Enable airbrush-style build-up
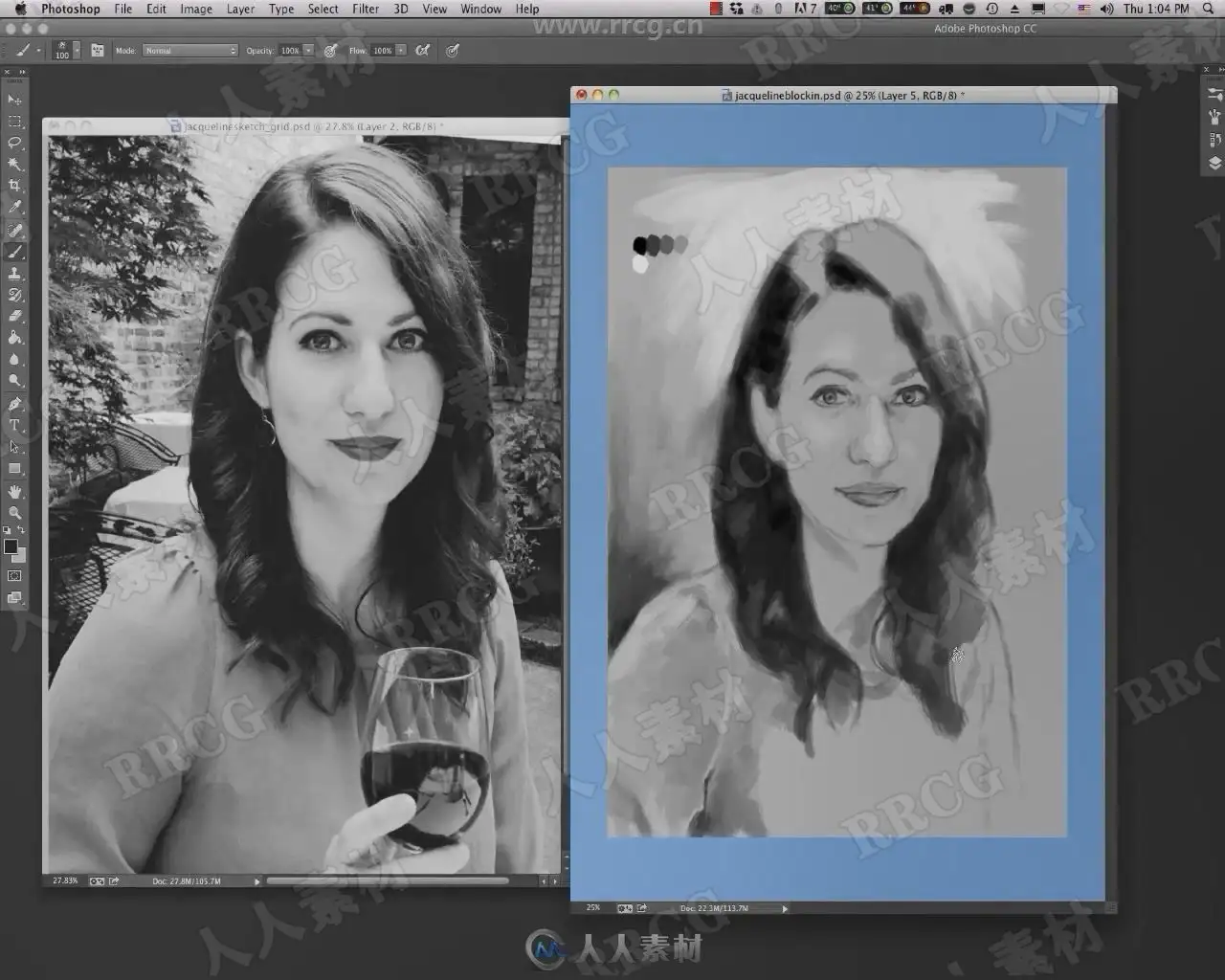Screen dimensions: 1225x980 pos(422,50)
